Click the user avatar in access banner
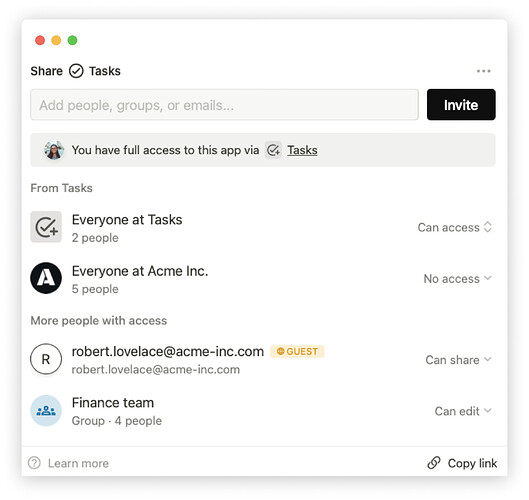The image size is (529, 500). (x=54, y=150)
